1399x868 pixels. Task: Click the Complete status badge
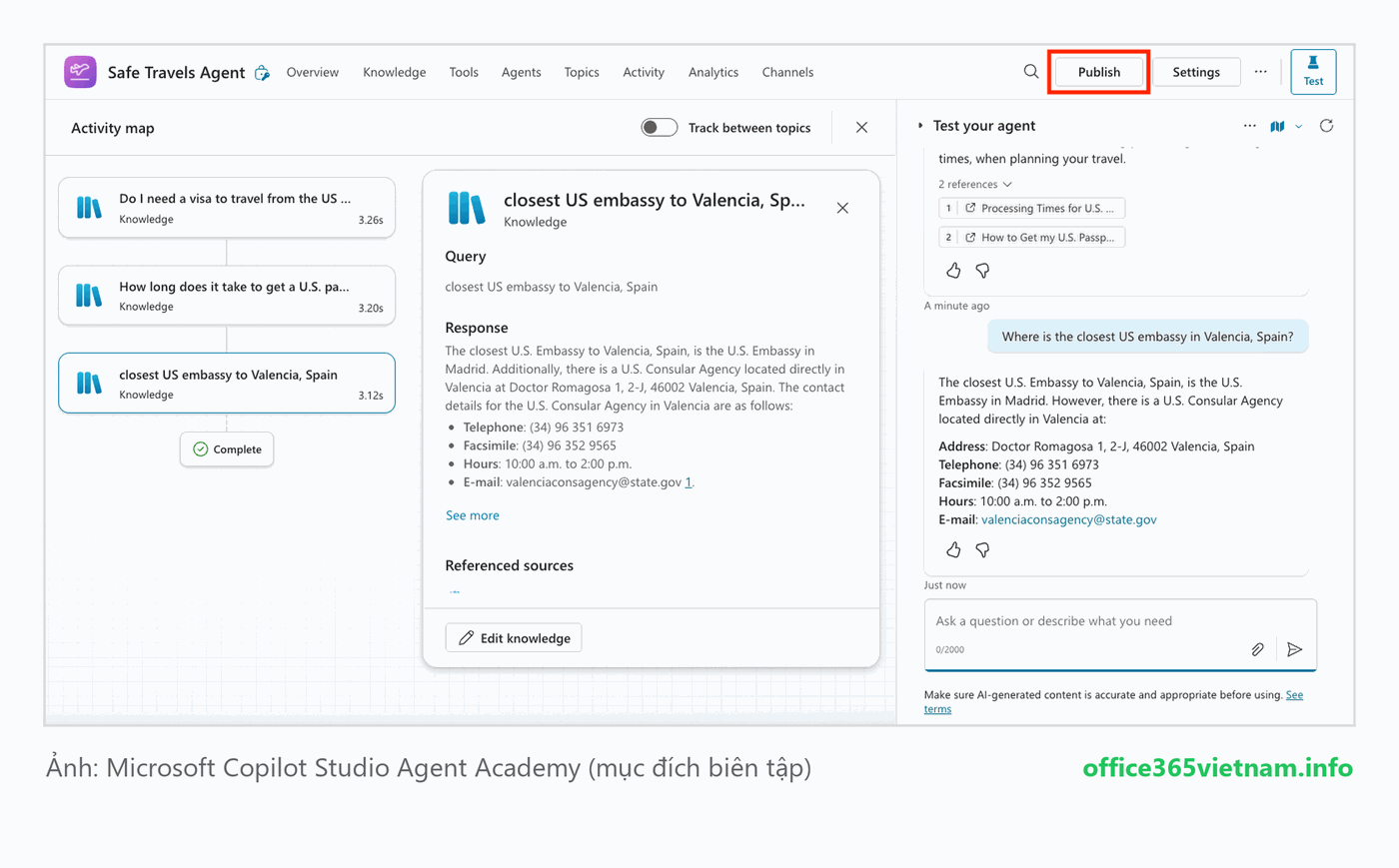227,449
